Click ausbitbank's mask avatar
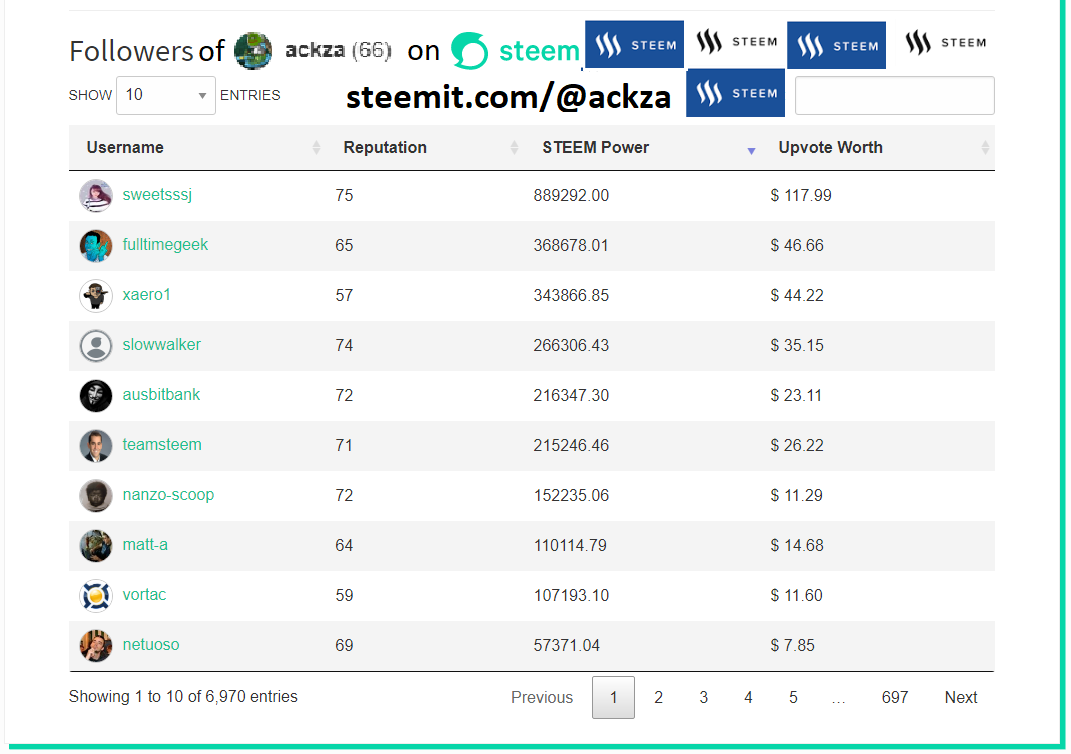The width and height of the screenshot is (1071, 754). coord(96,395)
